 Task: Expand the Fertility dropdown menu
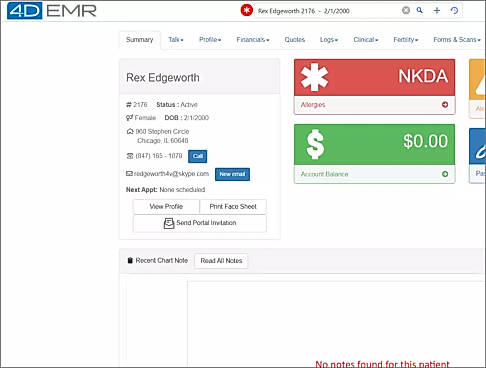pos(406,40)
